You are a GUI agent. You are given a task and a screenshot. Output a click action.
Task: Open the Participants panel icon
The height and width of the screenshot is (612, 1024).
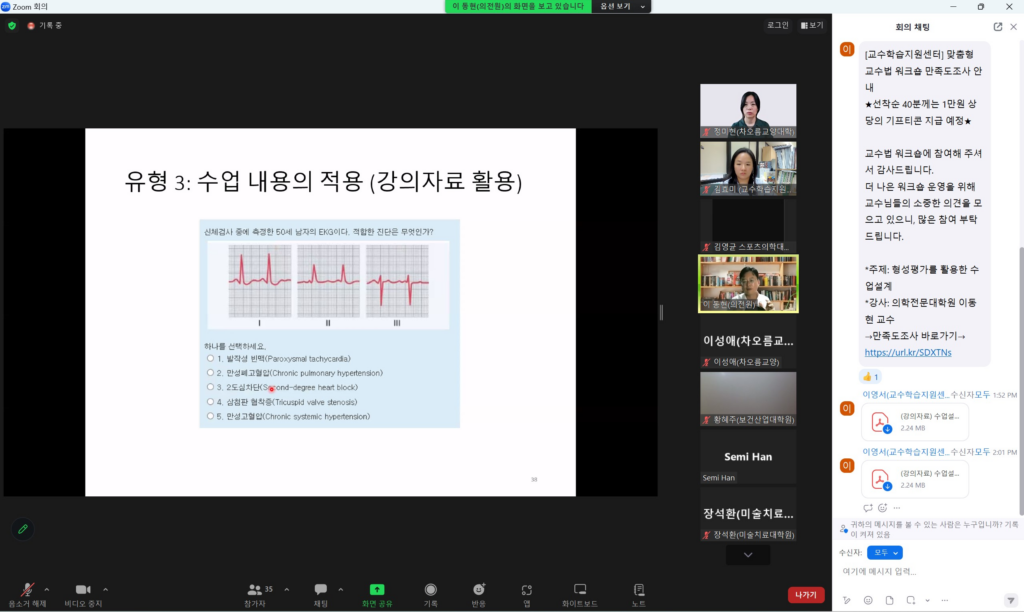255,590
